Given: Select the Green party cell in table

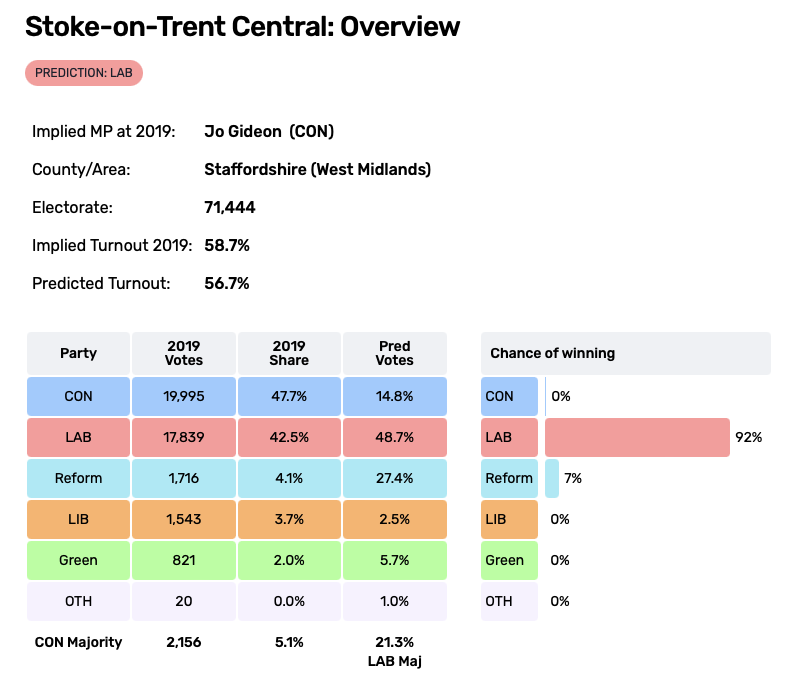Looking at the screenshot, I should [78, 560].
